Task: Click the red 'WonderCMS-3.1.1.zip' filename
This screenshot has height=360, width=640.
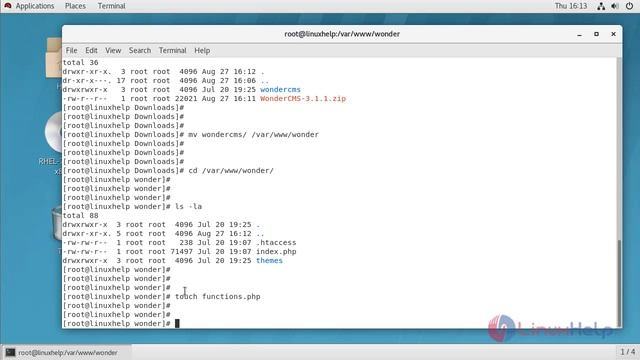Action: 303,98
